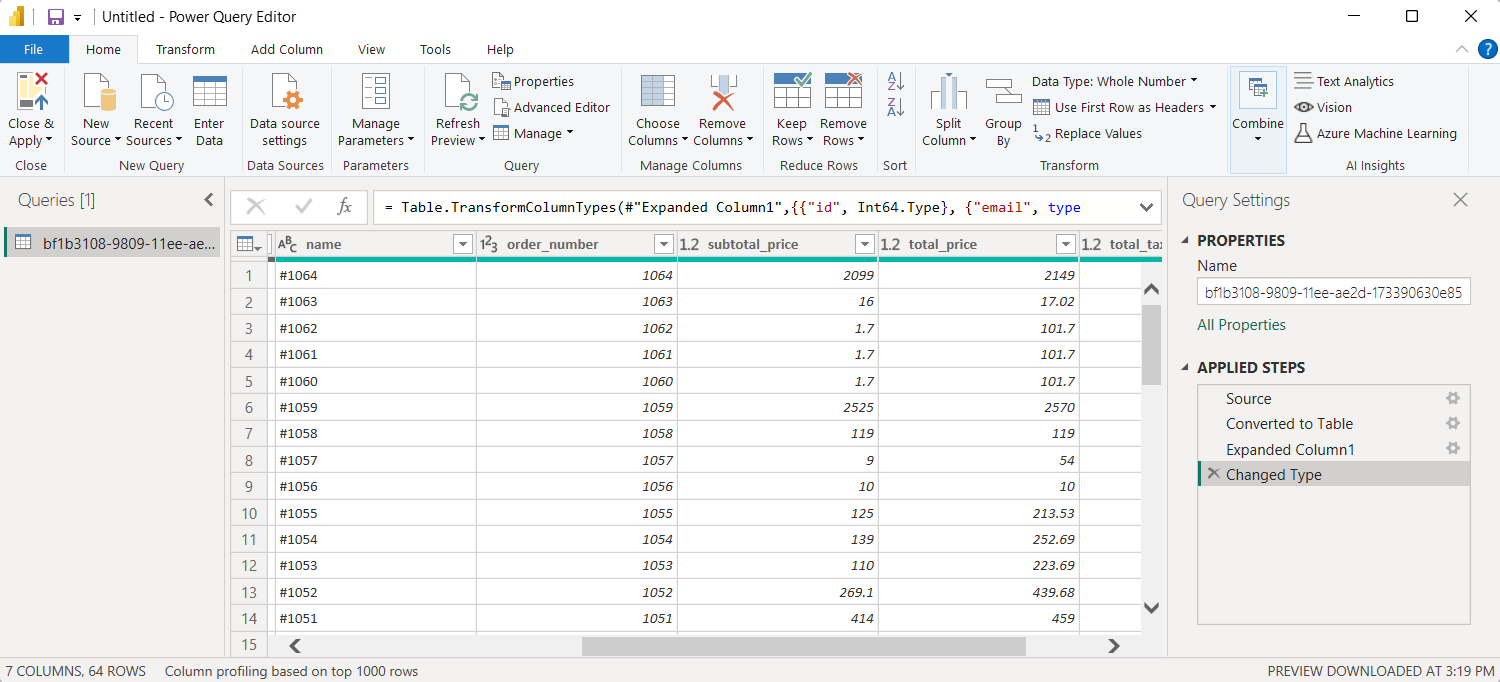The height and width of the screenshot is (682, 1500).
Task: Open the table menu icon dropdown
Action: coord(249,244)
